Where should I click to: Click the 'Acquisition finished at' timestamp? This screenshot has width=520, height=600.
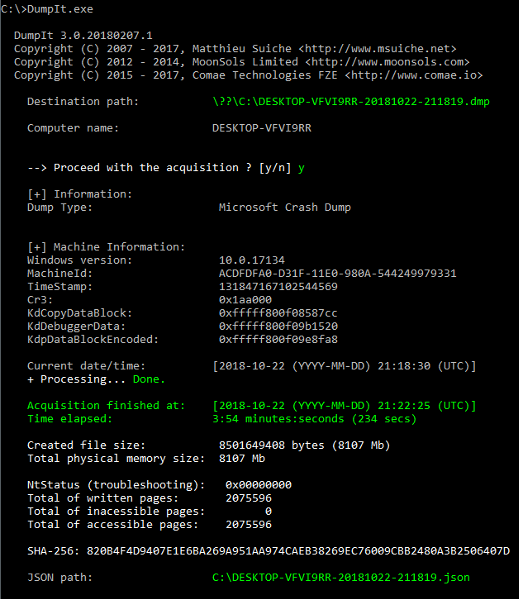point(344,406)
